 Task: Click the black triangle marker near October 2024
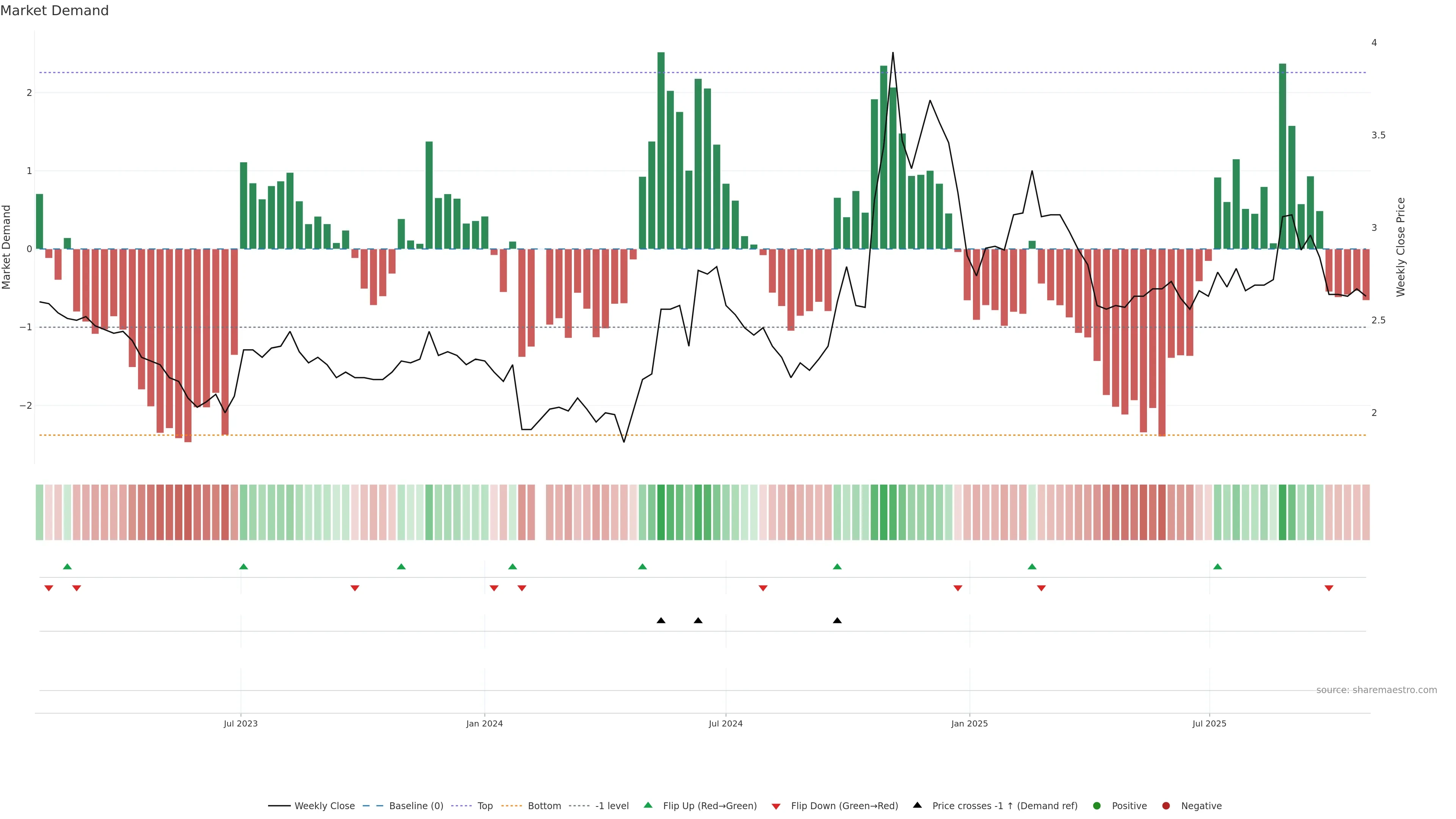point(837,621)
